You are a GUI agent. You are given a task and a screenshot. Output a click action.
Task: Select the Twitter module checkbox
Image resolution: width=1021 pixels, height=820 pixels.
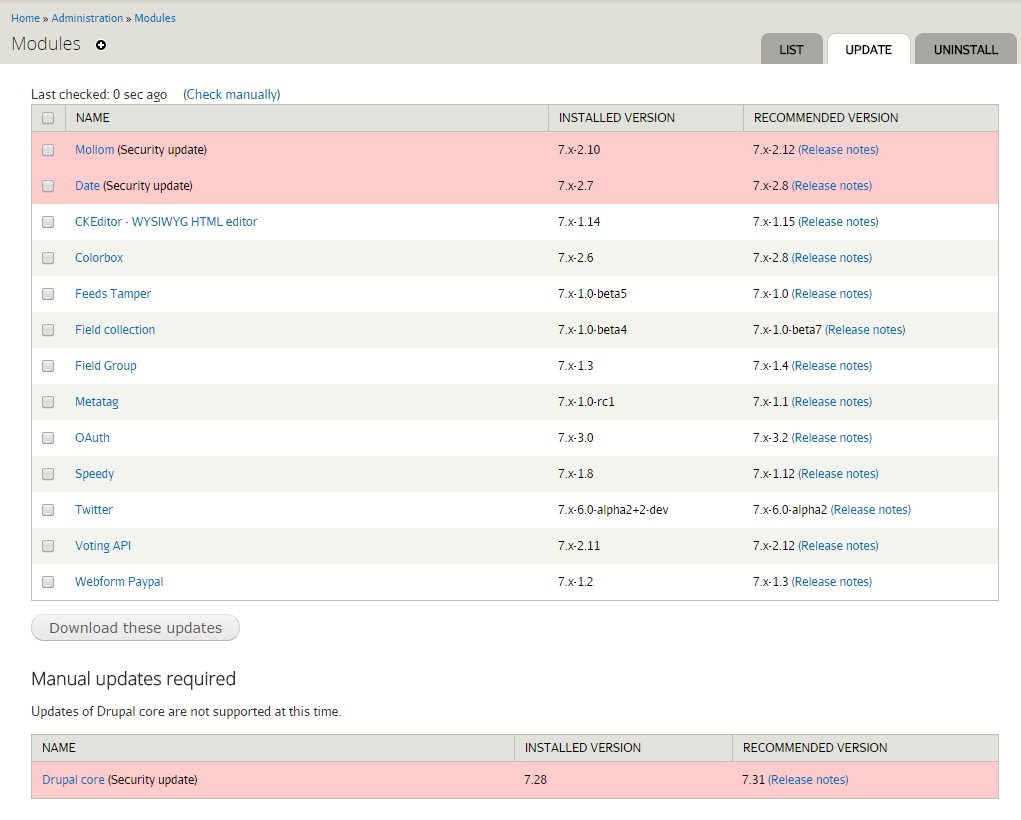pos(48,510)
